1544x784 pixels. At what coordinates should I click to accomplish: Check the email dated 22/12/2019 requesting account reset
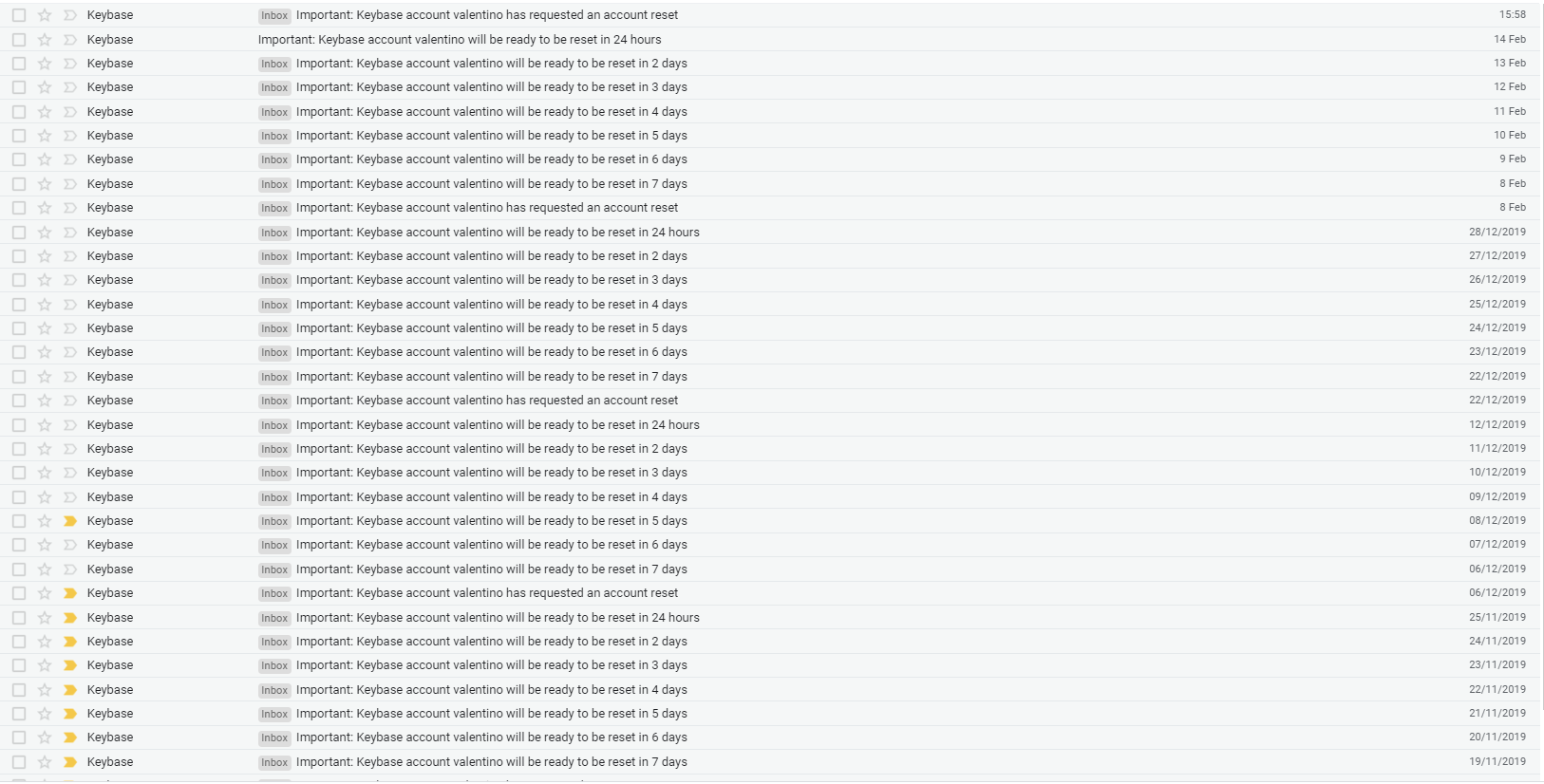tap(19, 400)
